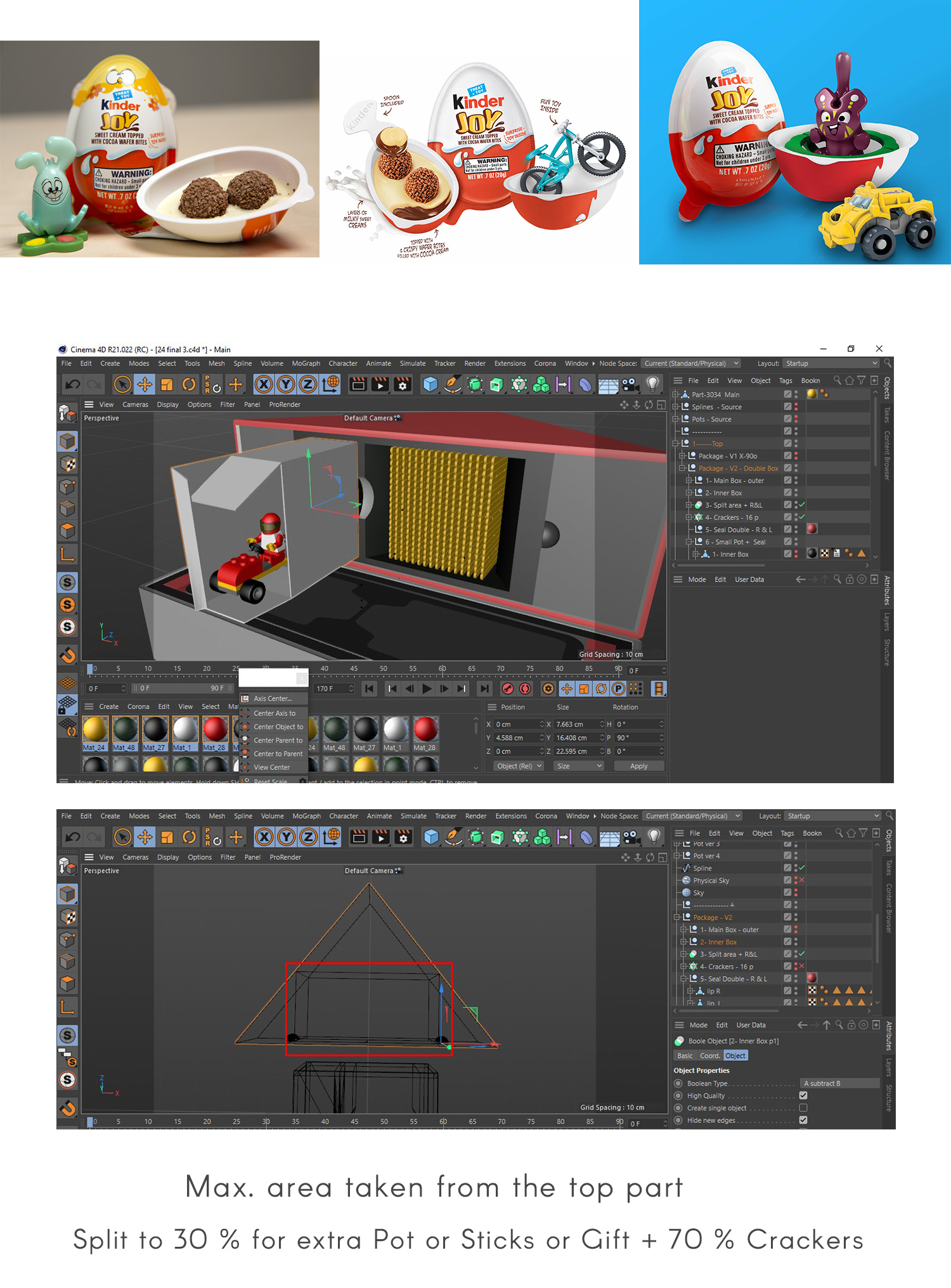Image resolution: width=951 pixels, height=1288 pixels.
Task: Click the coordinate system icon in upper toolbar
Action: point(330,384)
